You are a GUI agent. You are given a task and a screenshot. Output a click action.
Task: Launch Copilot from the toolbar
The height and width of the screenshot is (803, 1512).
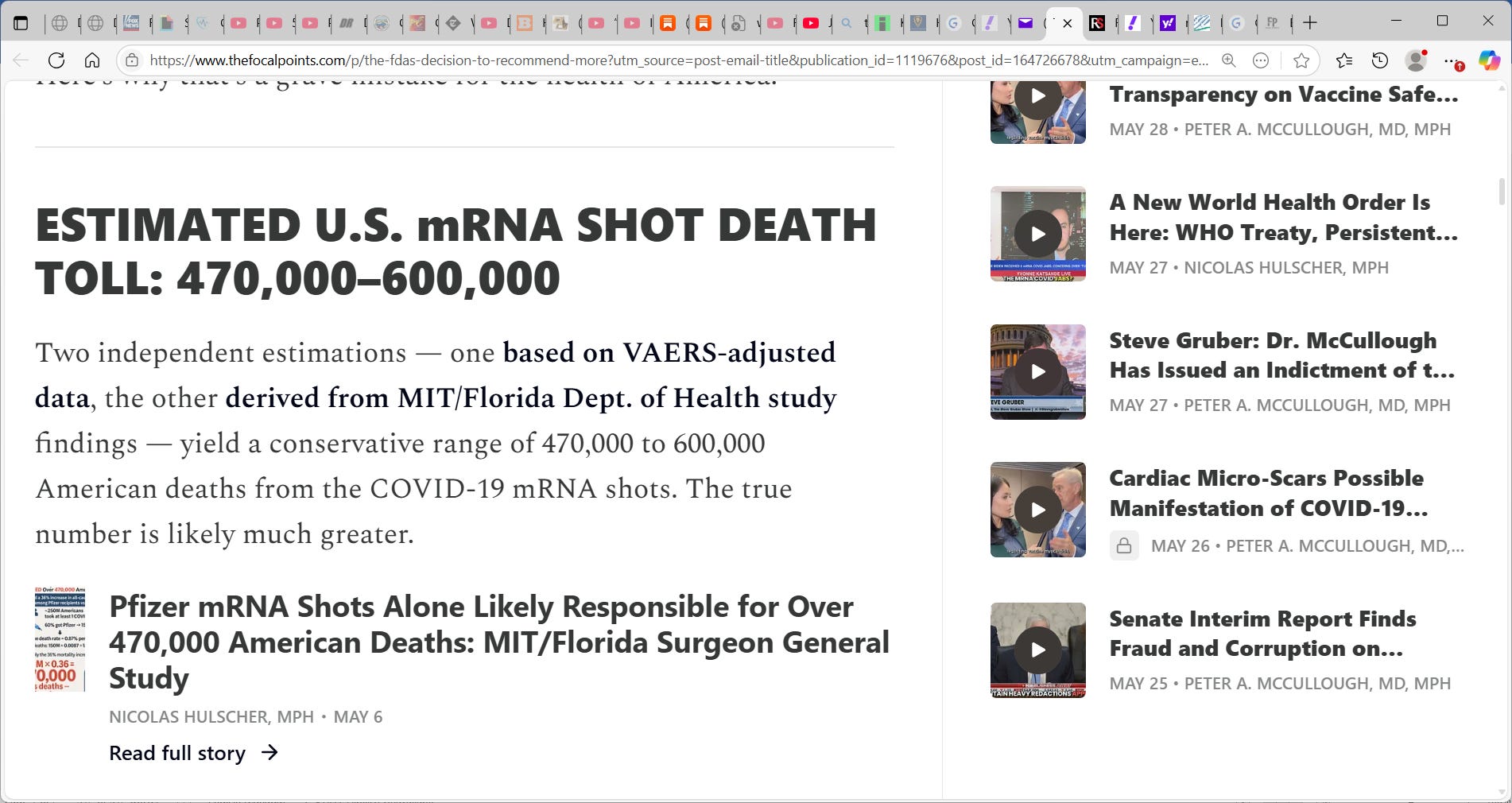(x=1489, y=60)
